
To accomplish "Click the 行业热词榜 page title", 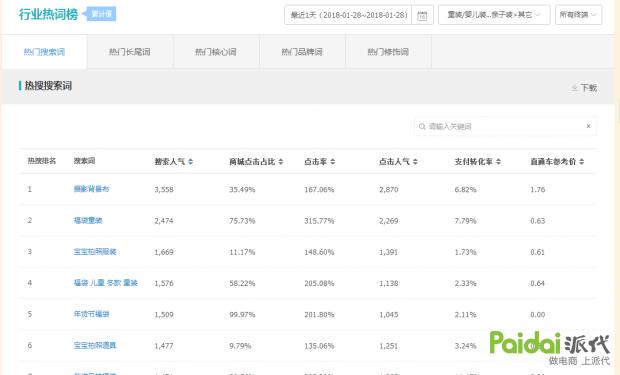I will 48,14.
